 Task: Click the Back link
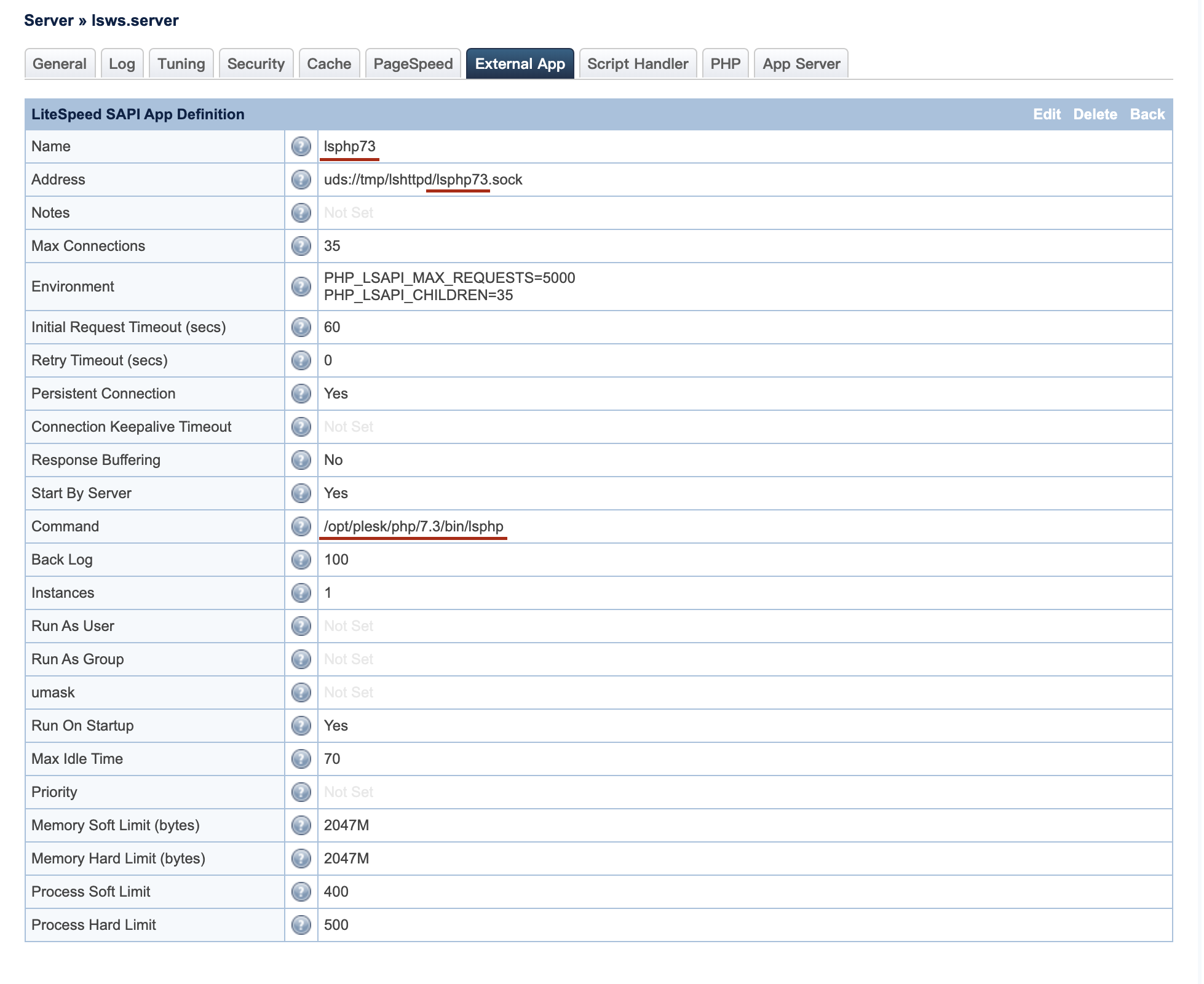pyautogui.click(x=1147, y=114)
